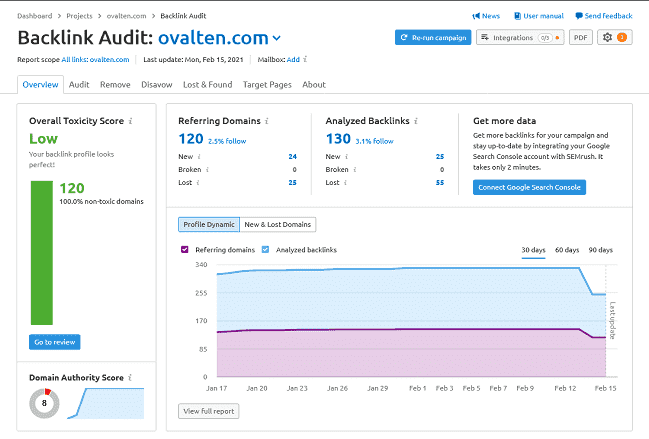Select the 30 days range

click(533, 250)
